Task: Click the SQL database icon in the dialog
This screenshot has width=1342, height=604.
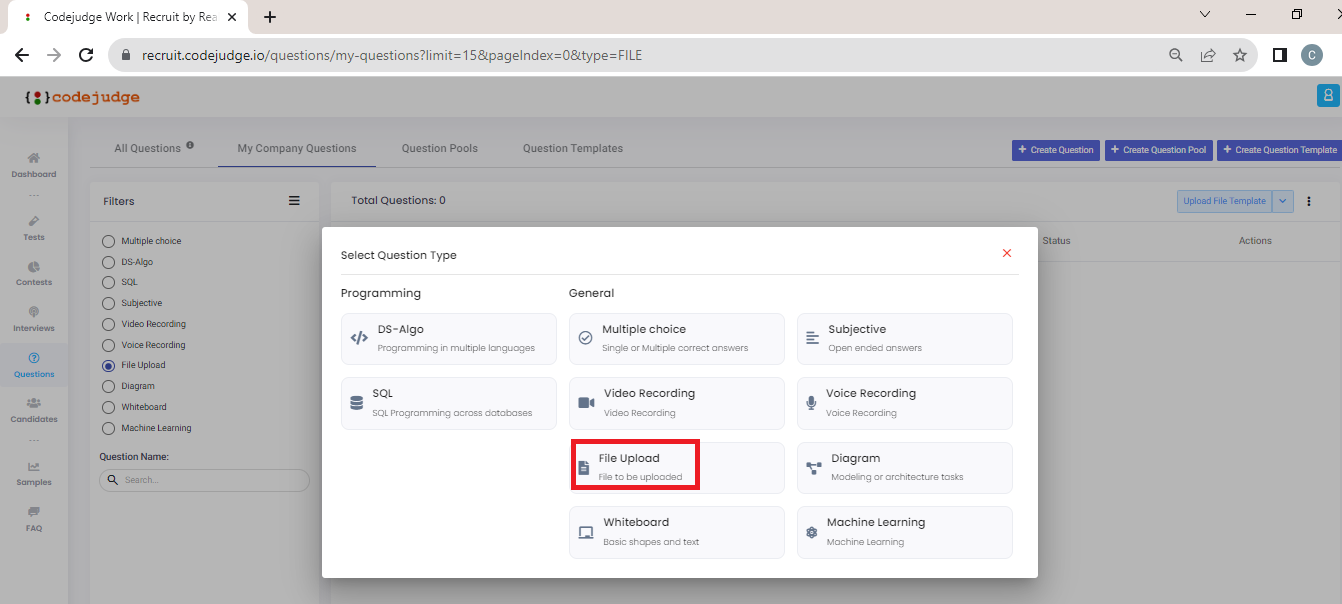Action: point(357,402)
